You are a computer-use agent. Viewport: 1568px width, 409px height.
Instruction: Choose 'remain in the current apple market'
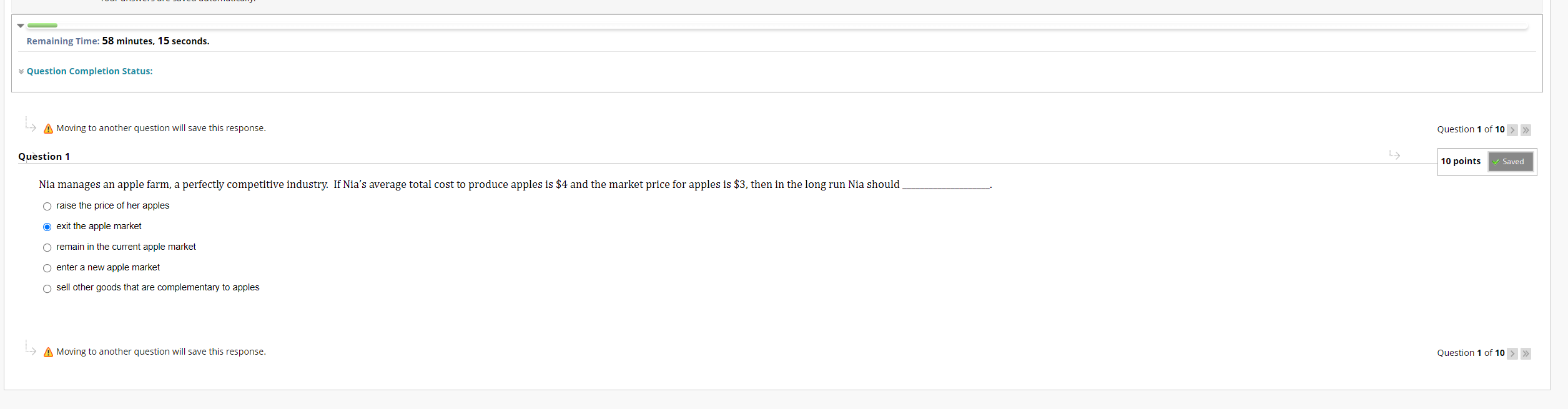pos(47,247)
